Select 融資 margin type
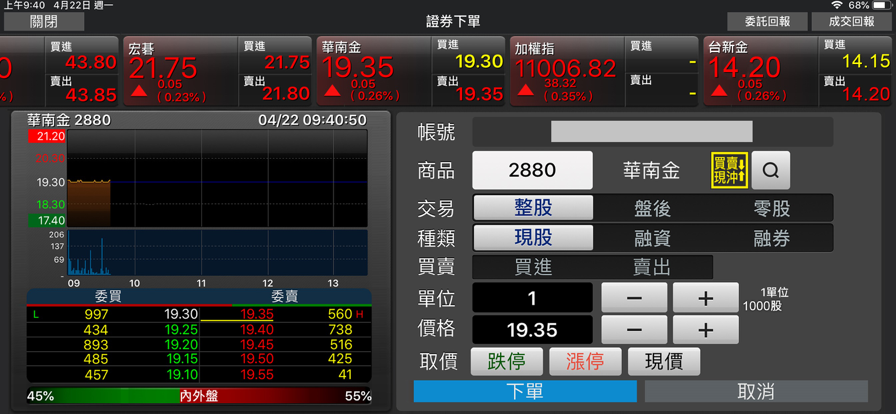Viewport: 896px width, 414px height. click(653, 238)
